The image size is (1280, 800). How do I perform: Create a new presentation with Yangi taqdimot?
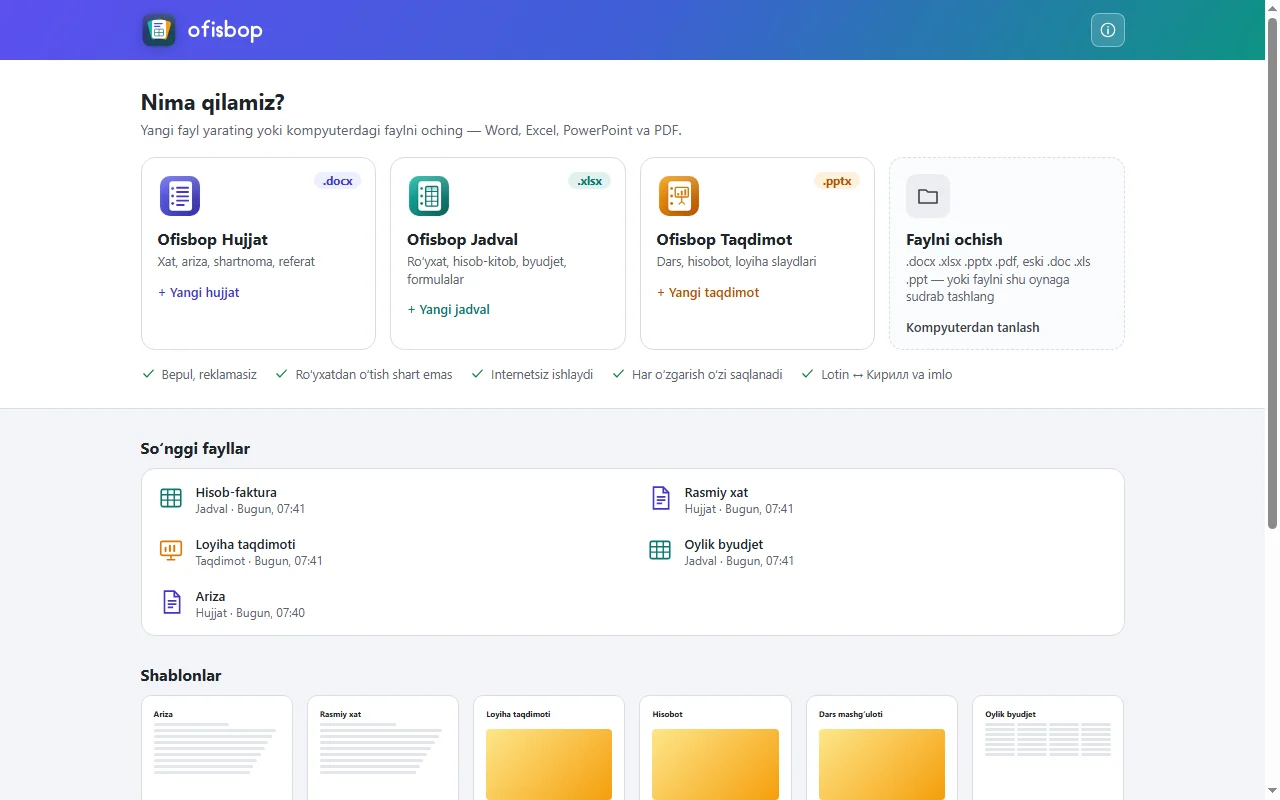click(x=708, y=293)
